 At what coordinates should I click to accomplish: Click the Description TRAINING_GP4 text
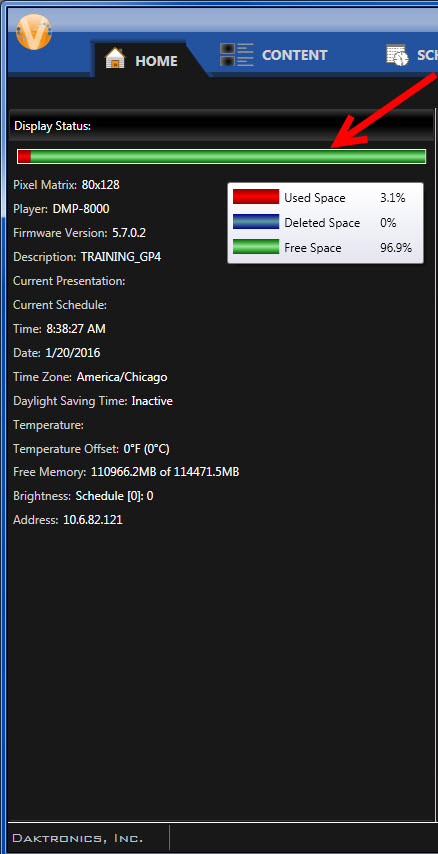pyautogui.click(x=121, y=257)
